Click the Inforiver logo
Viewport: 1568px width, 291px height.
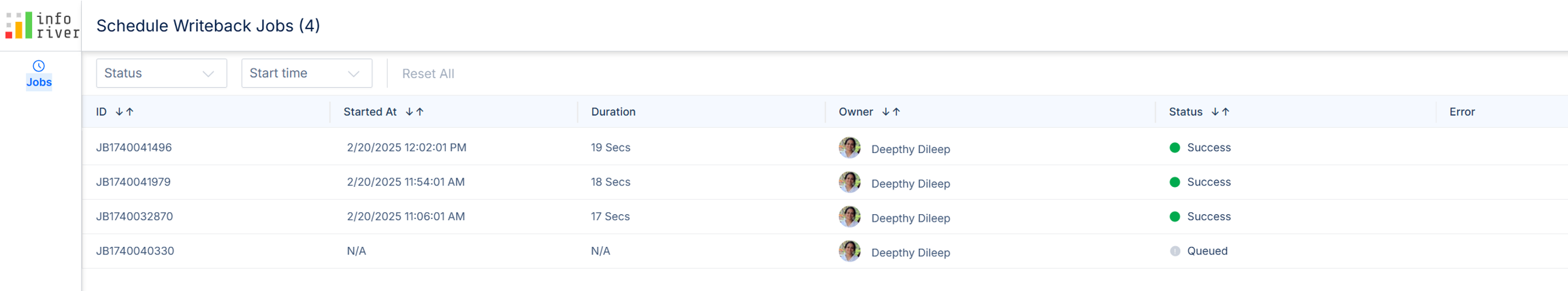42,25
